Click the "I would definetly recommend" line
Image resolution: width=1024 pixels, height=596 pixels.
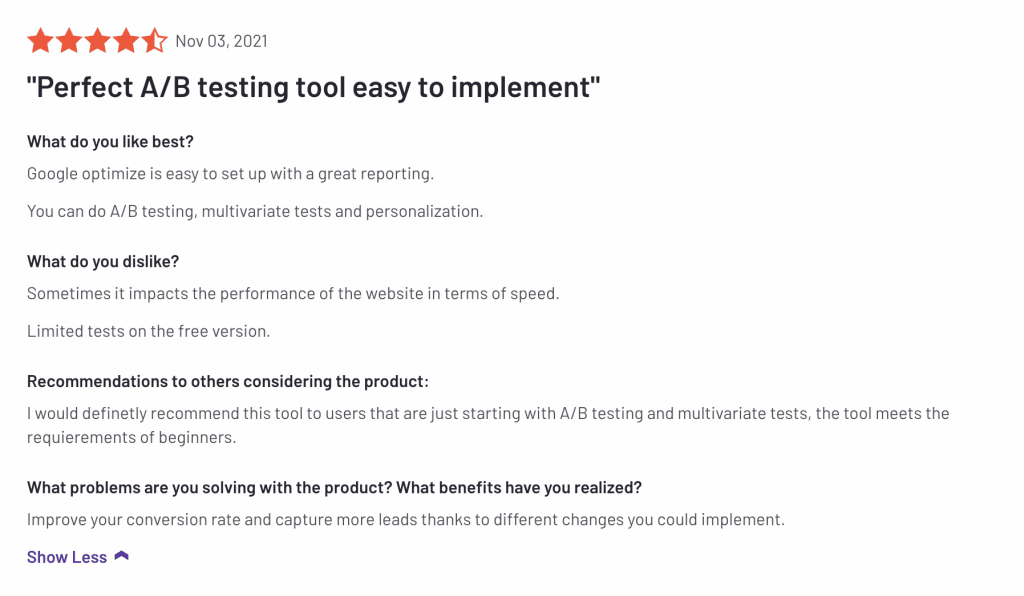[x=488, y=413]
